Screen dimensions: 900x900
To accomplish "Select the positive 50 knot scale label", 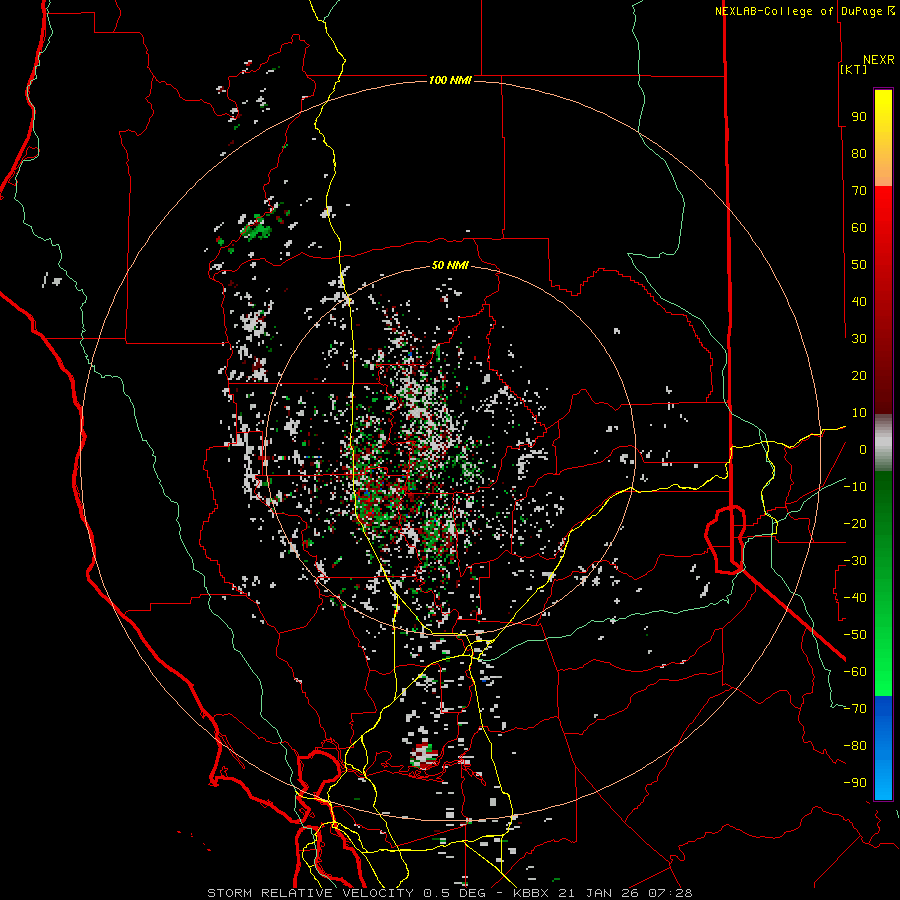I will pos(859,265).
